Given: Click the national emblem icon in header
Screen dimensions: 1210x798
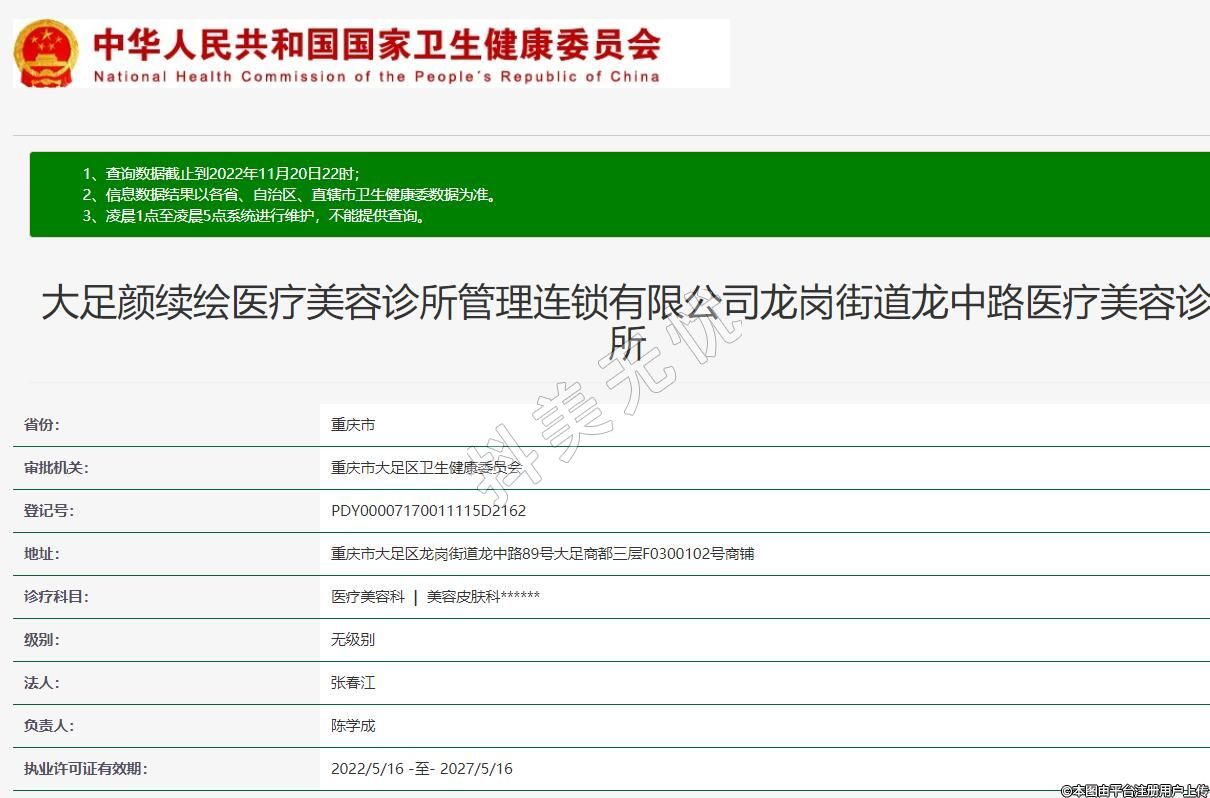Looking at the screenshot, I should pos(46,52).
